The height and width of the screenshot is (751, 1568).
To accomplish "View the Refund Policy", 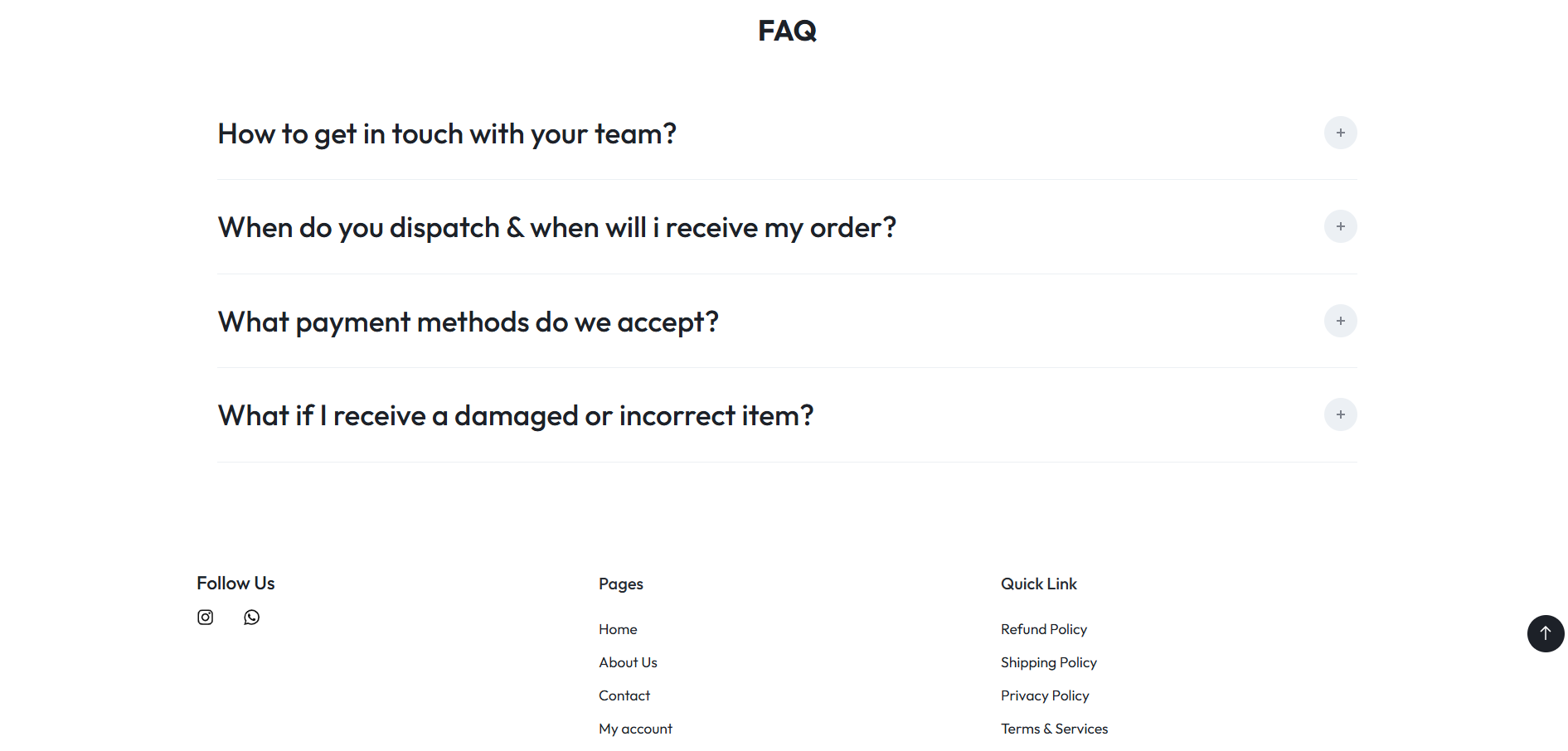I will click(x=1043, y=629).
